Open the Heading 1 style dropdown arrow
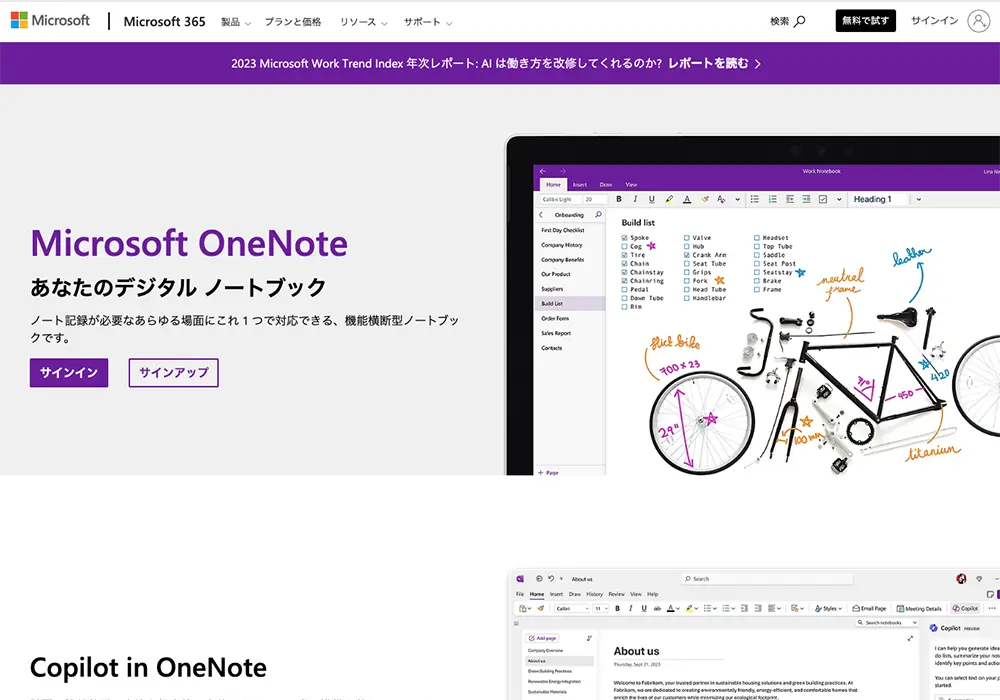Viewport: 1000px width, 700px height. (x=918, y=199)
